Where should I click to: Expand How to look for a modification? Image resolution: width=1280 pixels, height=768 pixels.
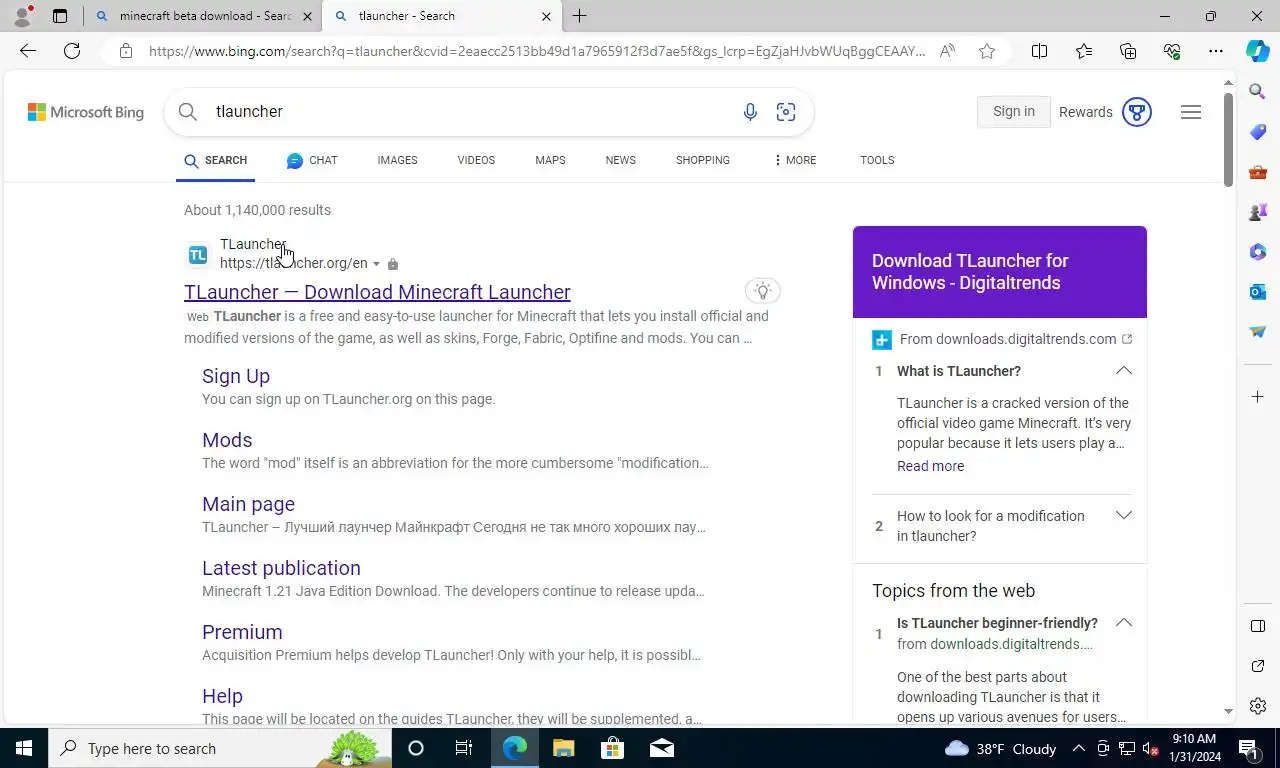pos(1124,516)
